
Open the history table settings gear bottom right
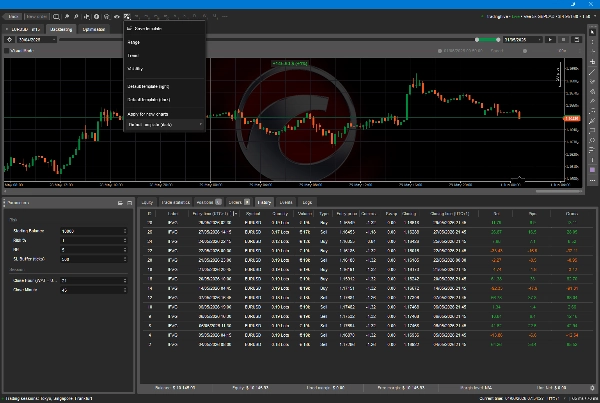pyautogui.click(x=592, y=388)
